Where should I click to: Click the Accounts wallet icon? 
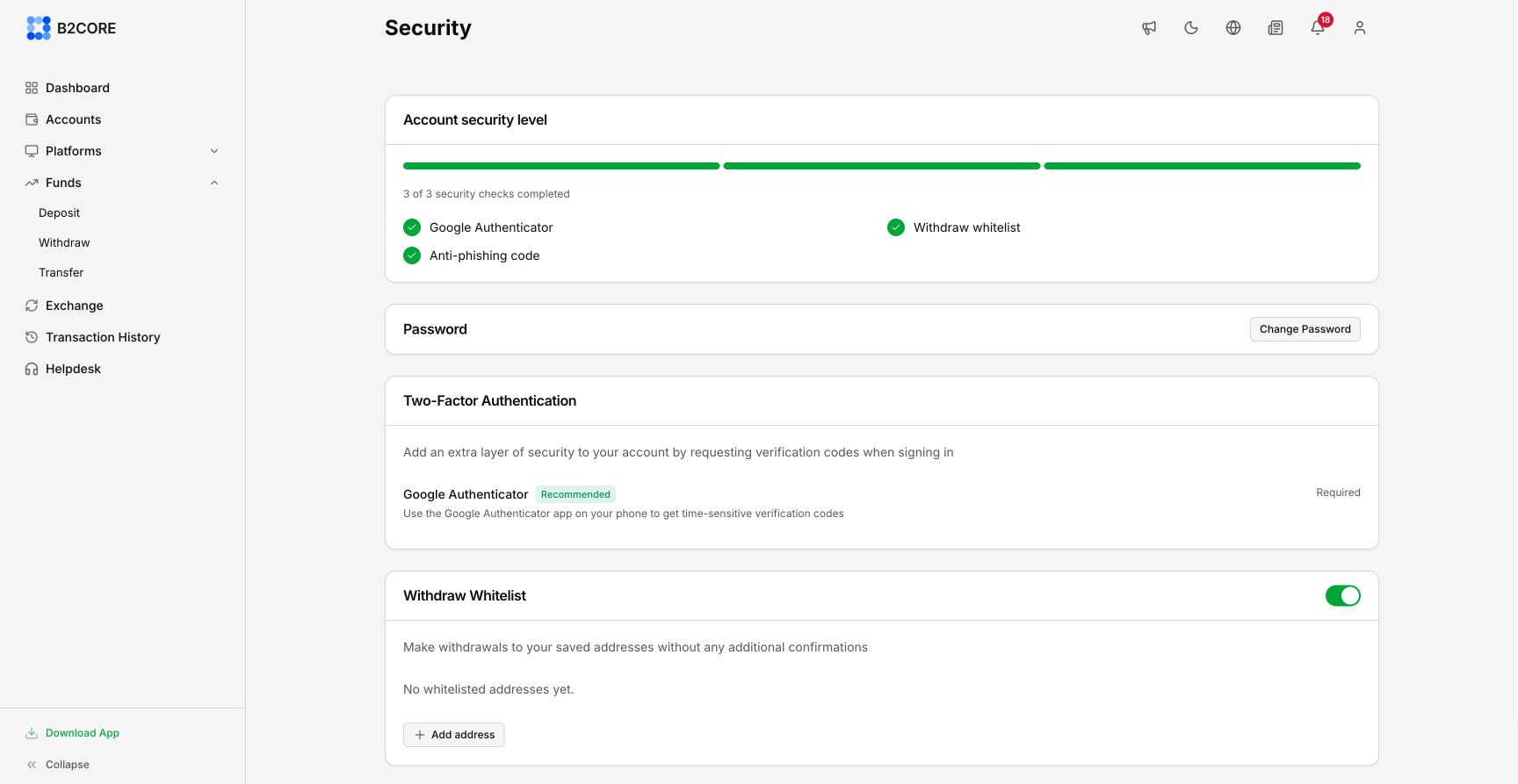tap(32, 119)
